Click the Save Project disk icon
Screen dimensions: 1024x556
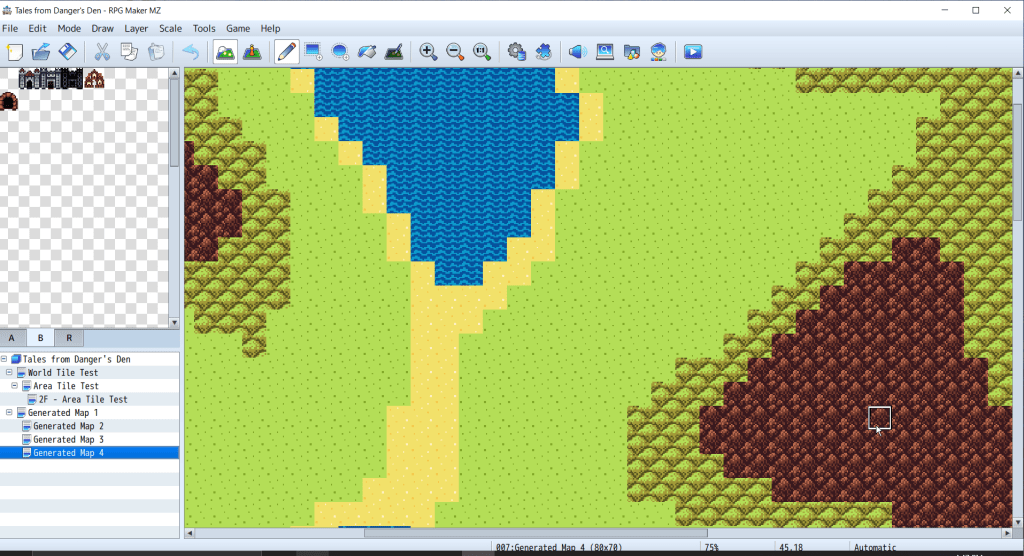pos(67,51)
